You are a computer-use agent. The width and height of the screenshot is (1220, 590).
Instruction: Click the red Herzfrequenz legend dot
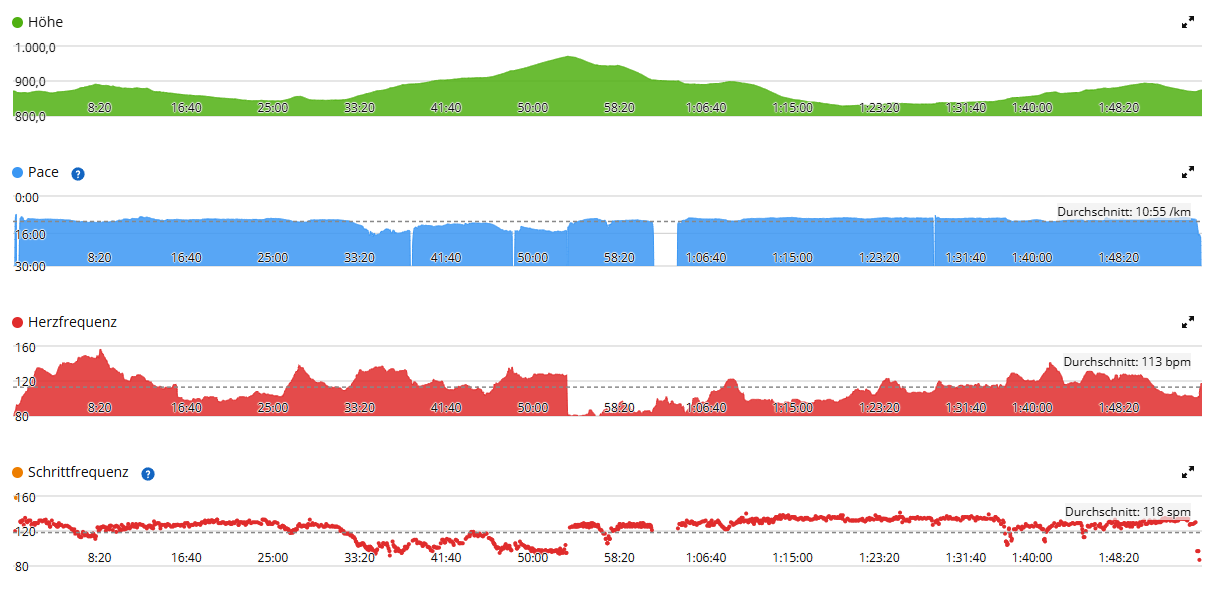[x=17, y=322]
